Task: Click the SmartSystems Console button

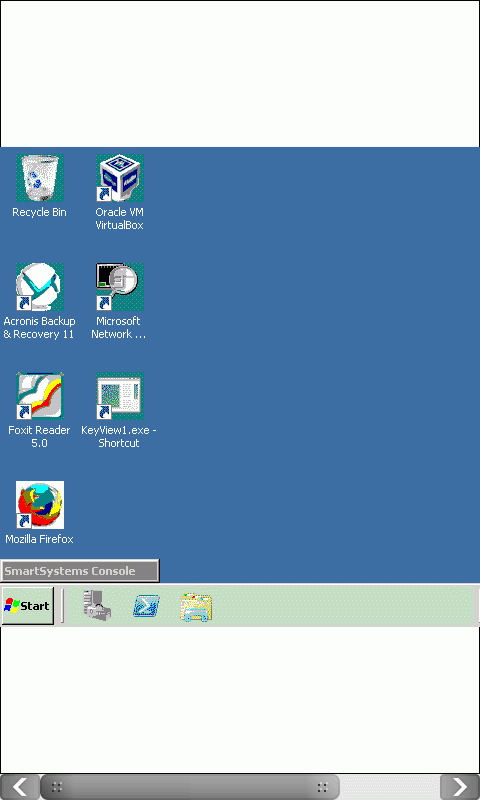Action: pyautogui.click(x=80, y=571)
